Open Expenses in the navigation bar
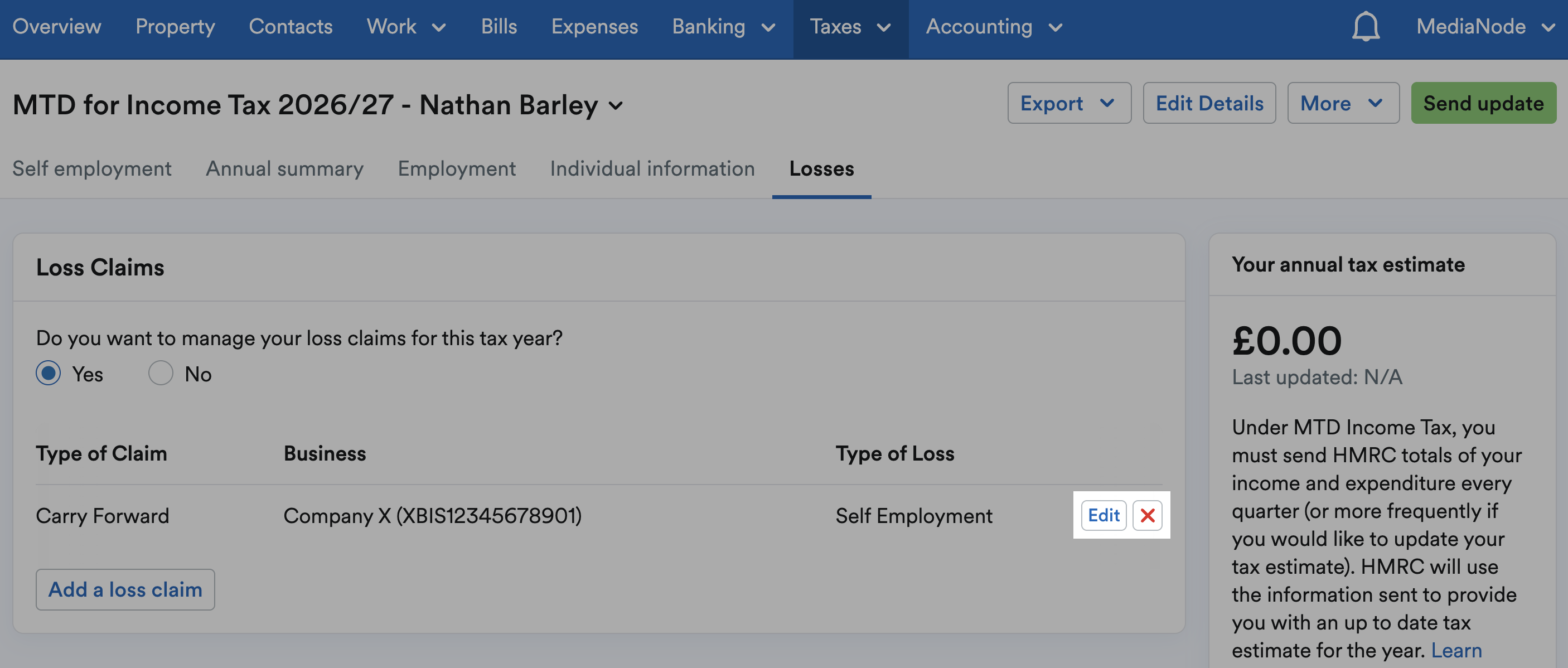 pyautogui.click(x=594, y=27)
